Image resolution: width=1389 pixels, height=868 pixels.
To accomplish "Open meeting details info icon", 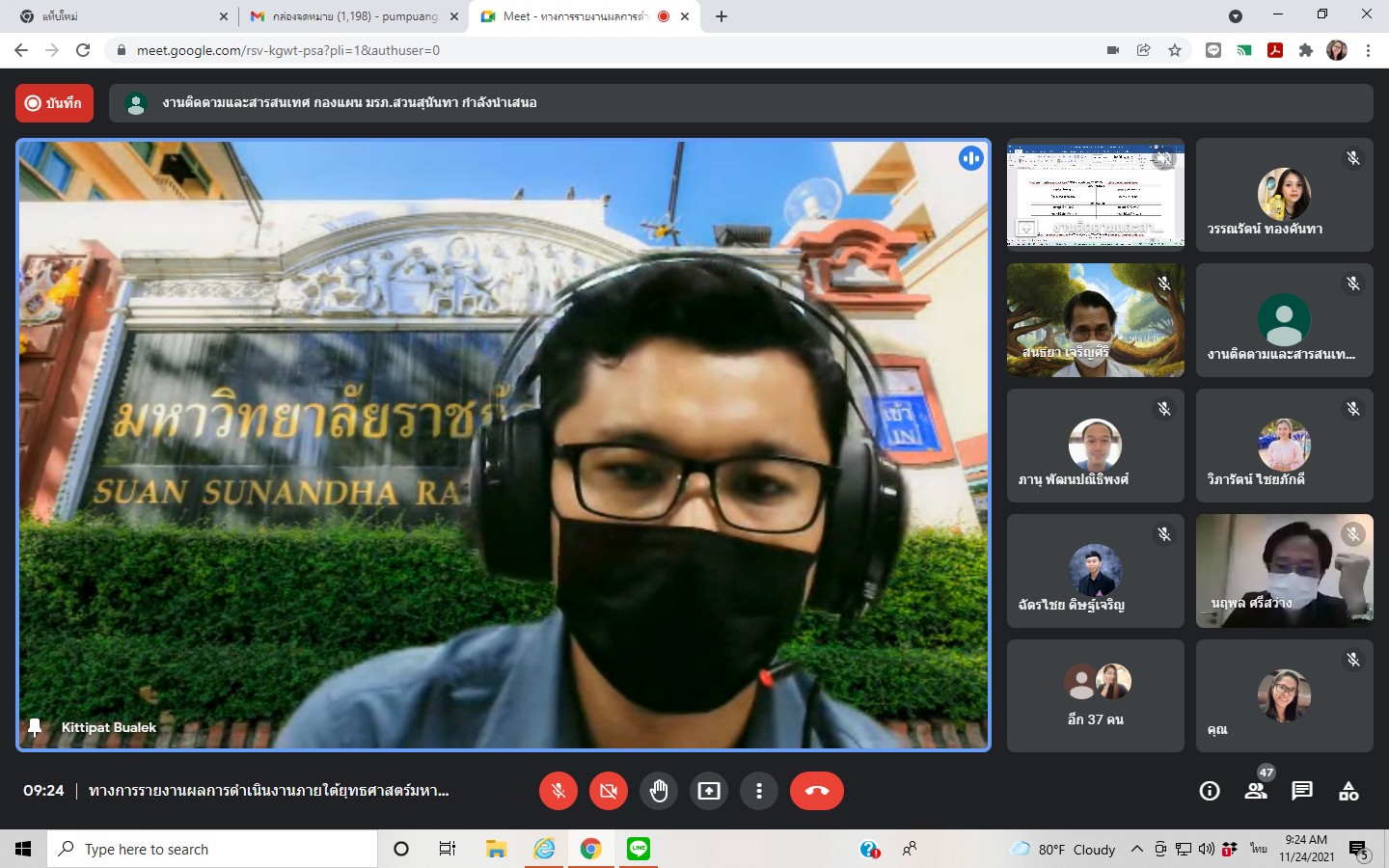I will (x=1209, y=791).
